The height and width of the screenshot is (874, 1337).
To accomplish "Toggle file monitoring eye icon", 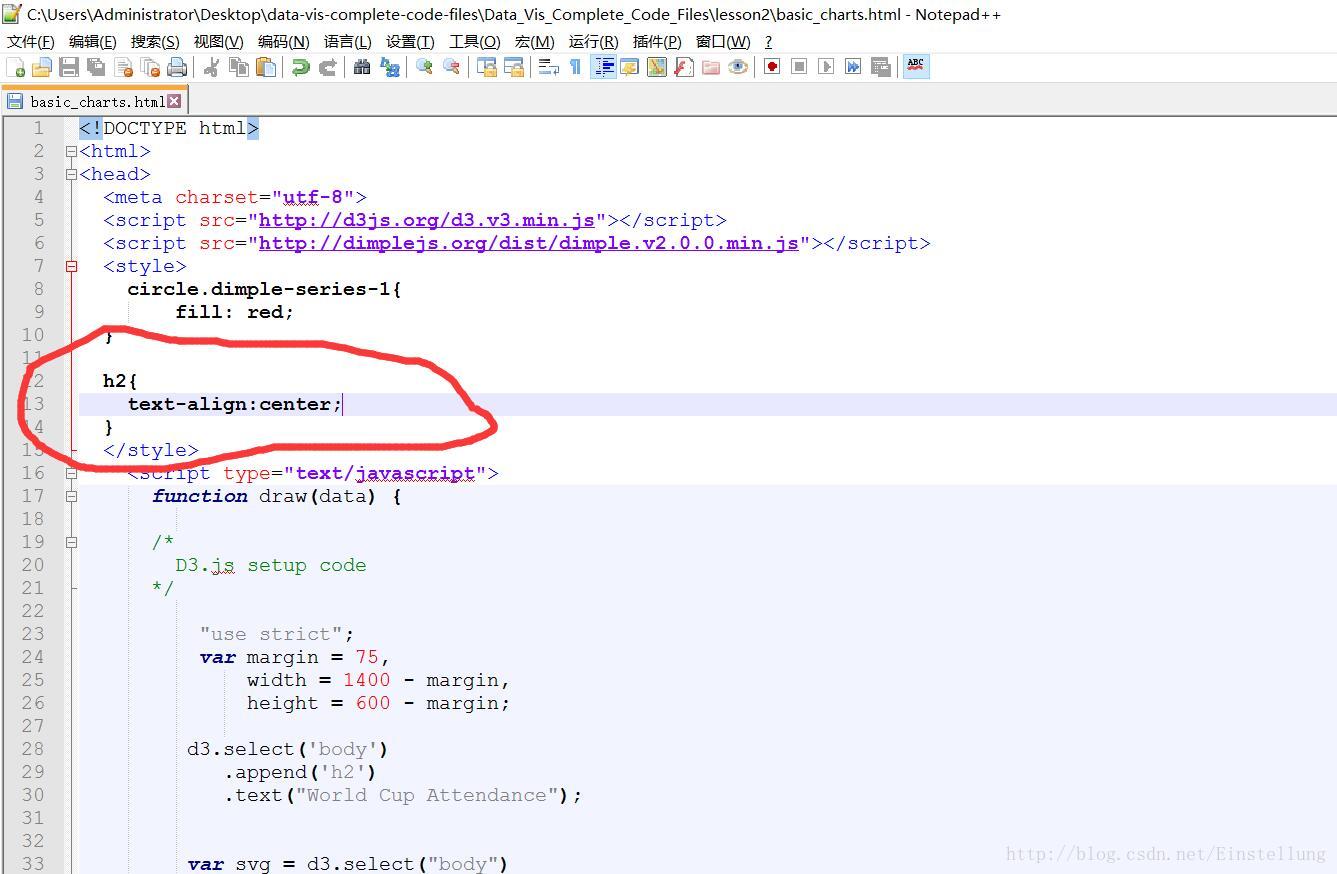I will tap(738, 67).
